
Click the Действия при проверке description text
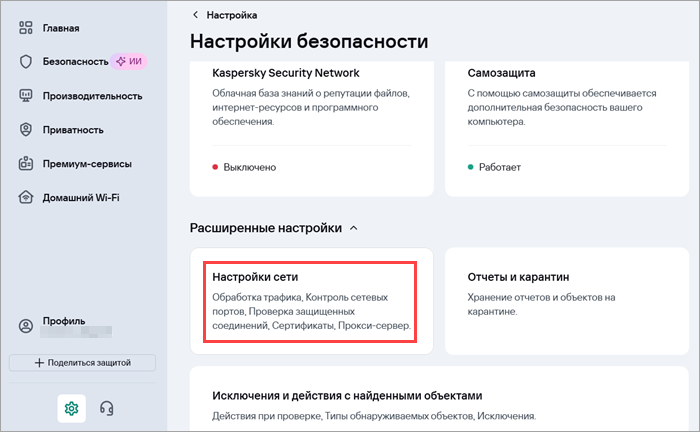coord(374,416)
